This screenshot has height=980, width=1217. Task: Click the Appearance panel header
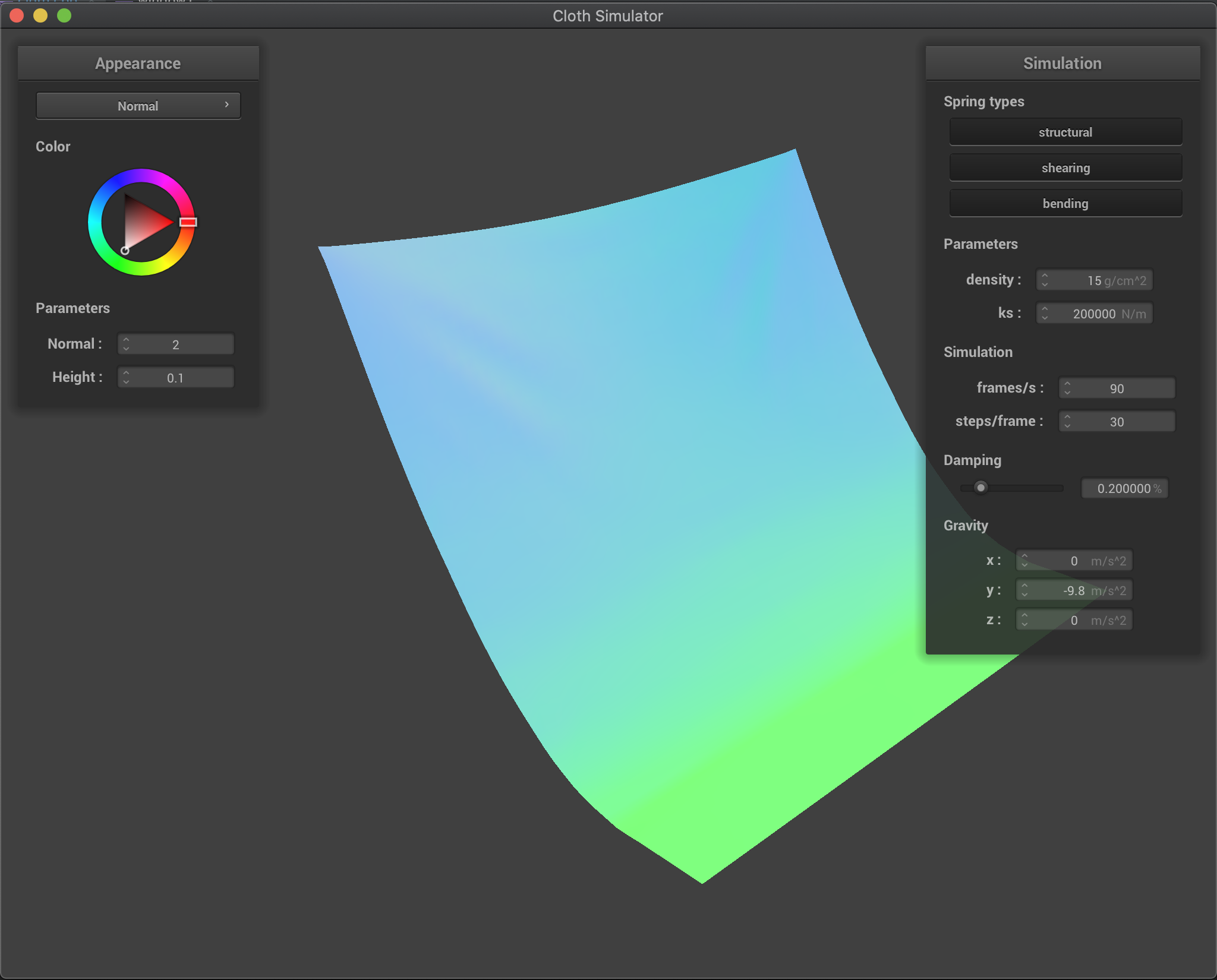[x=138, y=64]
